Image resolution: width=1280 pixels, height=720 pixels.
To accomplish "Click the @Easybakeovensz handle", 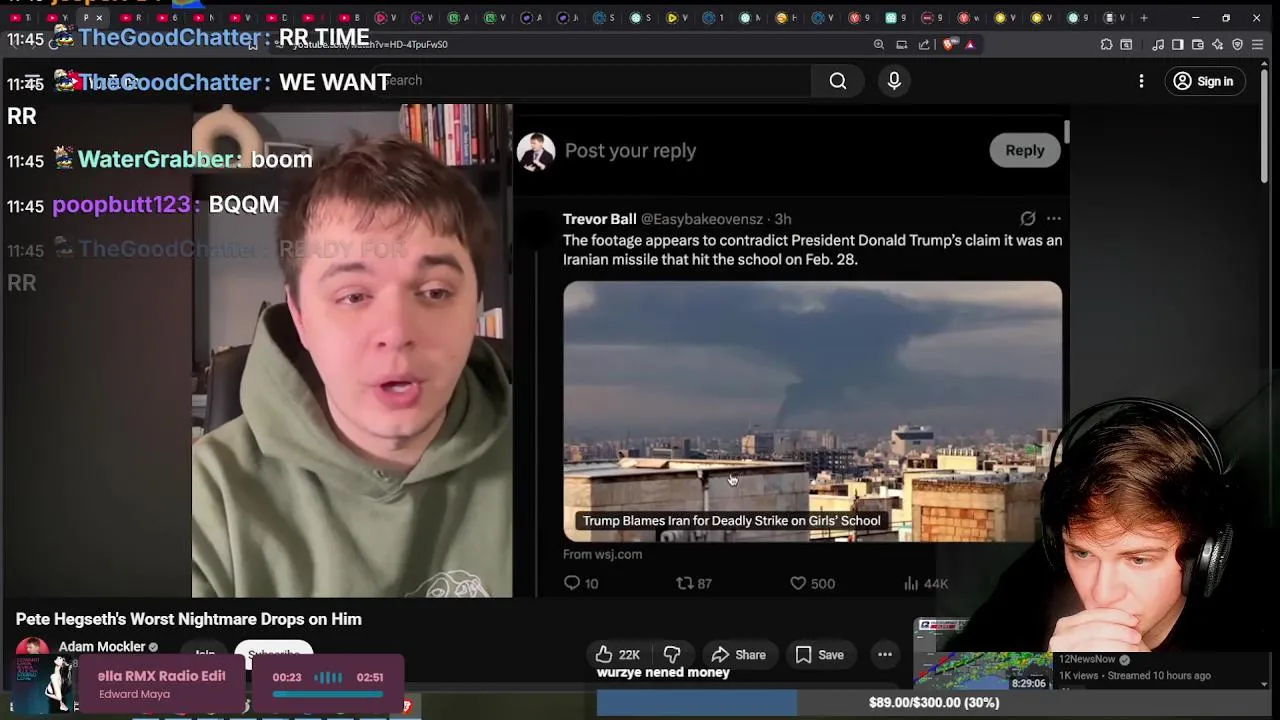I will 702,219.
